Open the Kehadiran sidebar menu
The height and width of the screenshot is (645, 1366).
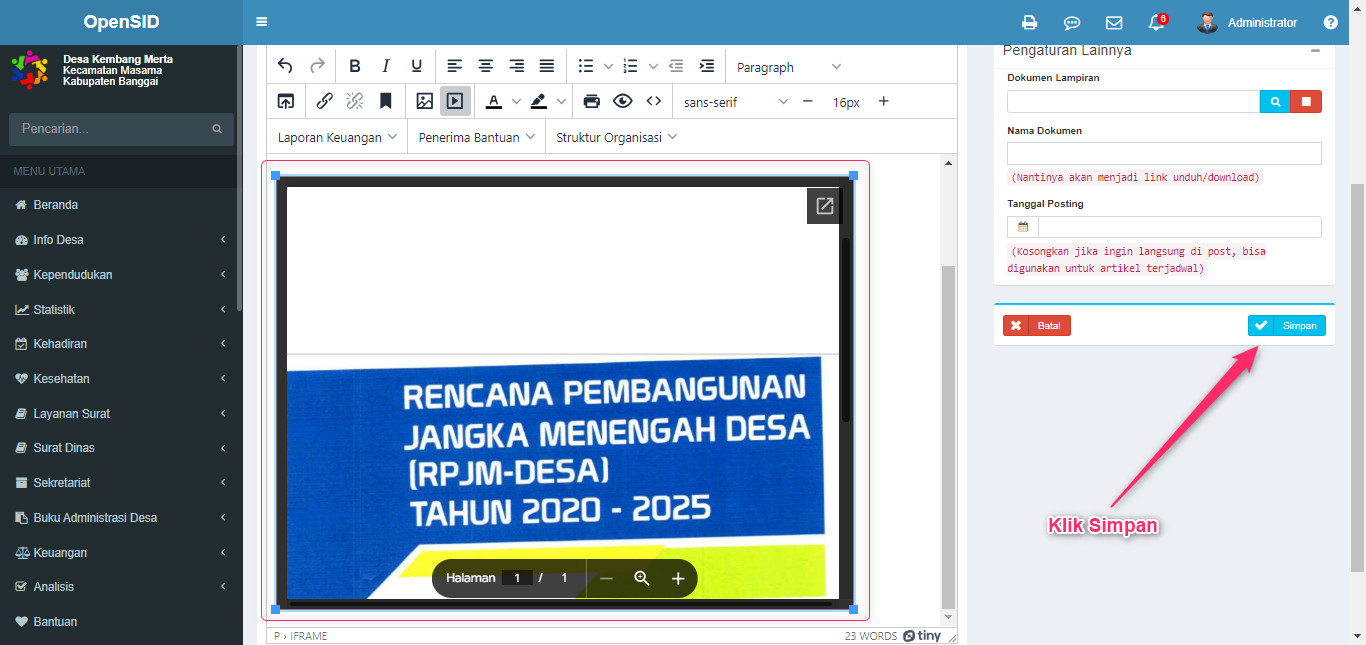(120, 344)
